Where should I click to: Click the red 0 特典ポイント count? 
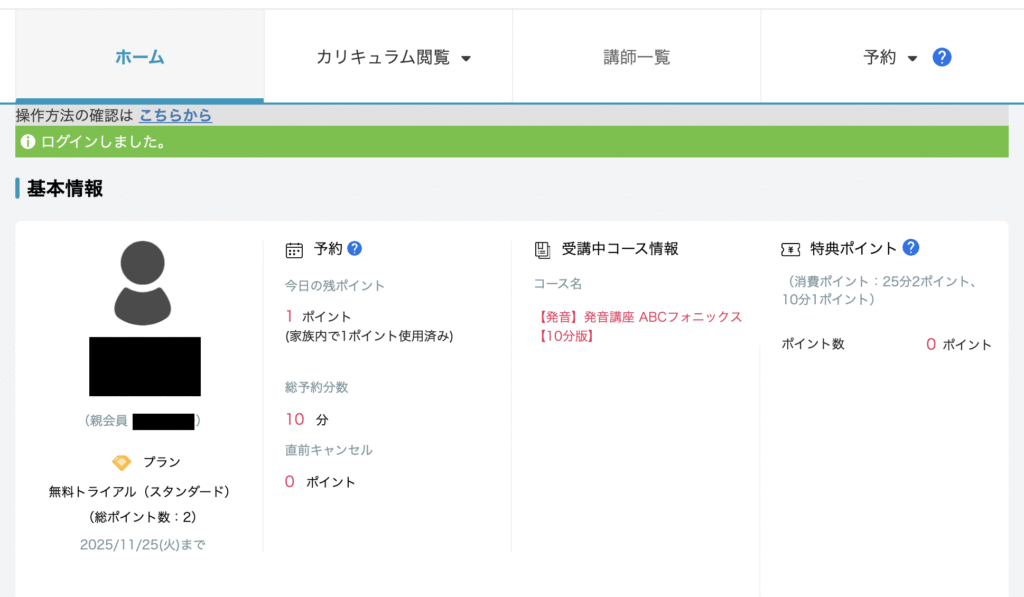pos(930,344)
